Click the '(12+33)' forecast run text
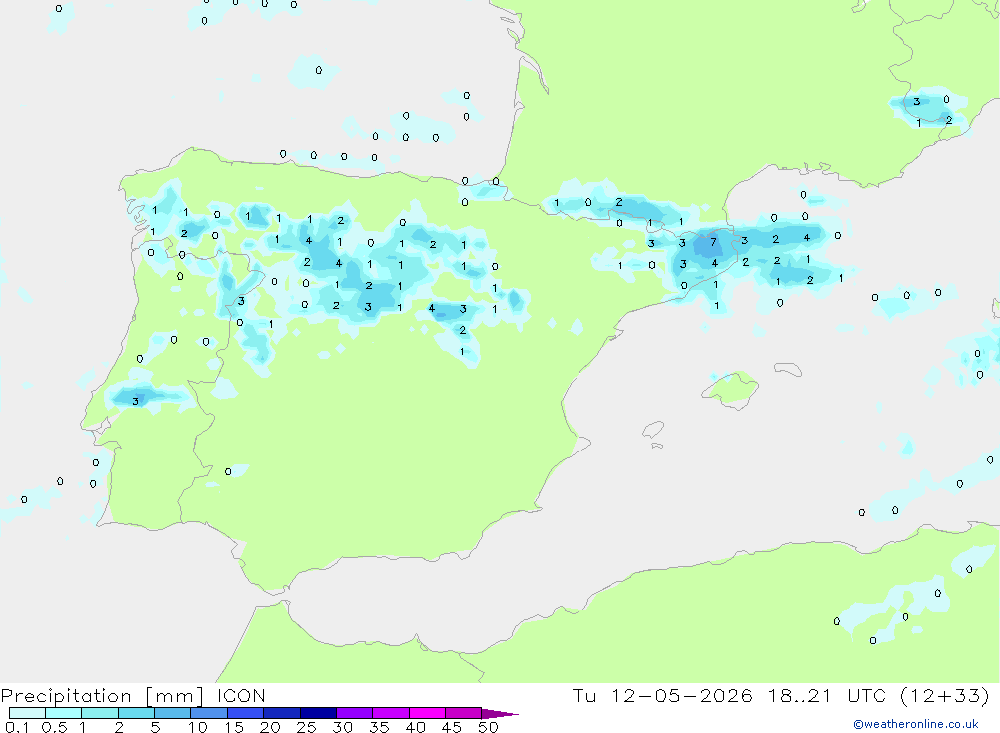 pyautogui.click(x=945, y=695)
